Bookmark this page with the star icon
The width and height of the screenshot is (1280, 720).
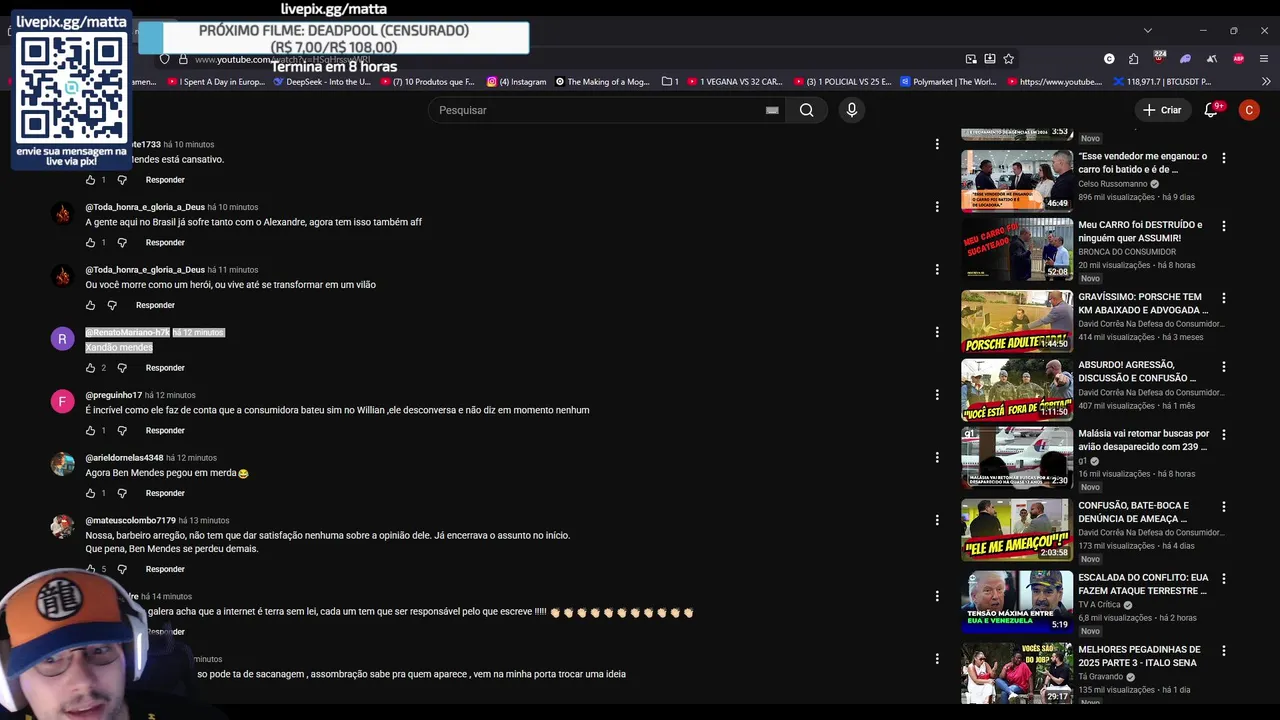[1009, 59]
